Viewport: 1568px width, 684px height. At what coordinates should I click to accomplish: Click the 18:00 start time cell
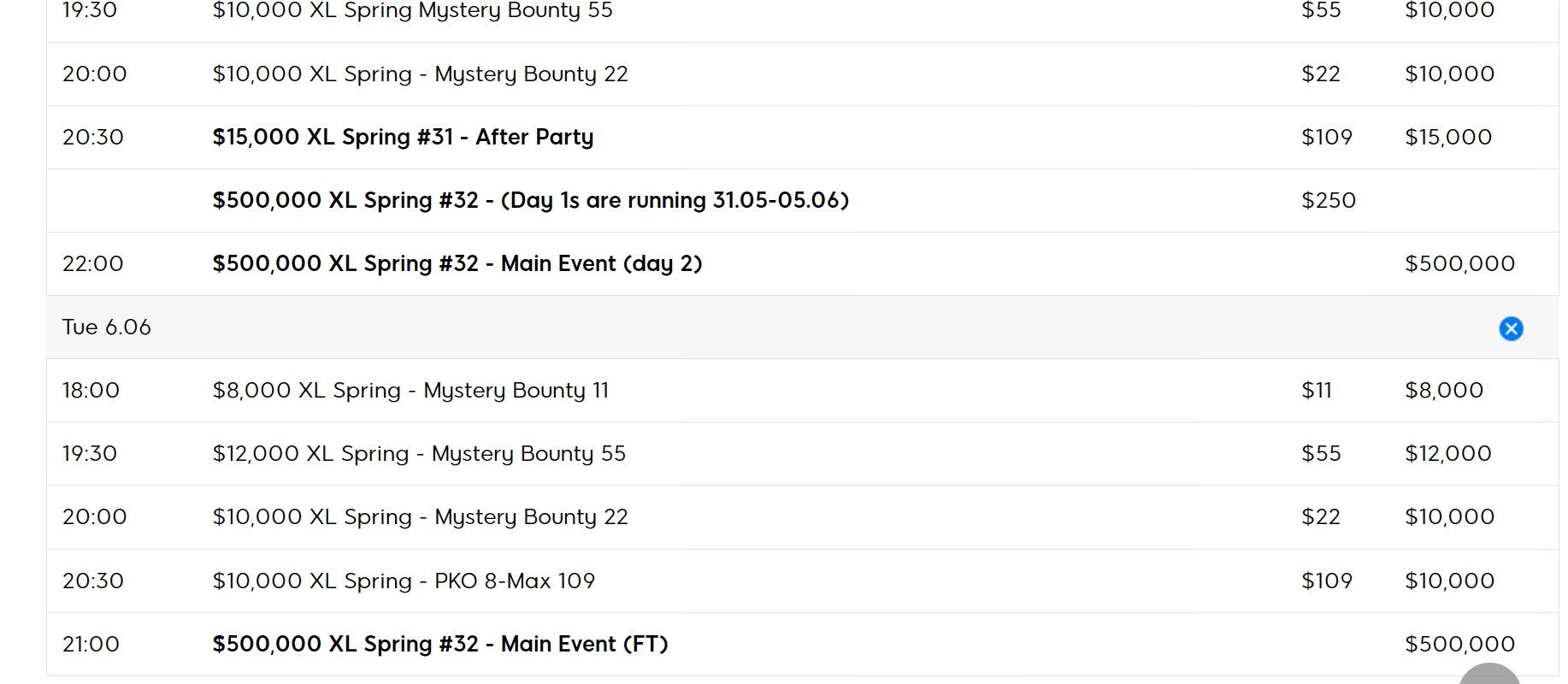point(91,391)
